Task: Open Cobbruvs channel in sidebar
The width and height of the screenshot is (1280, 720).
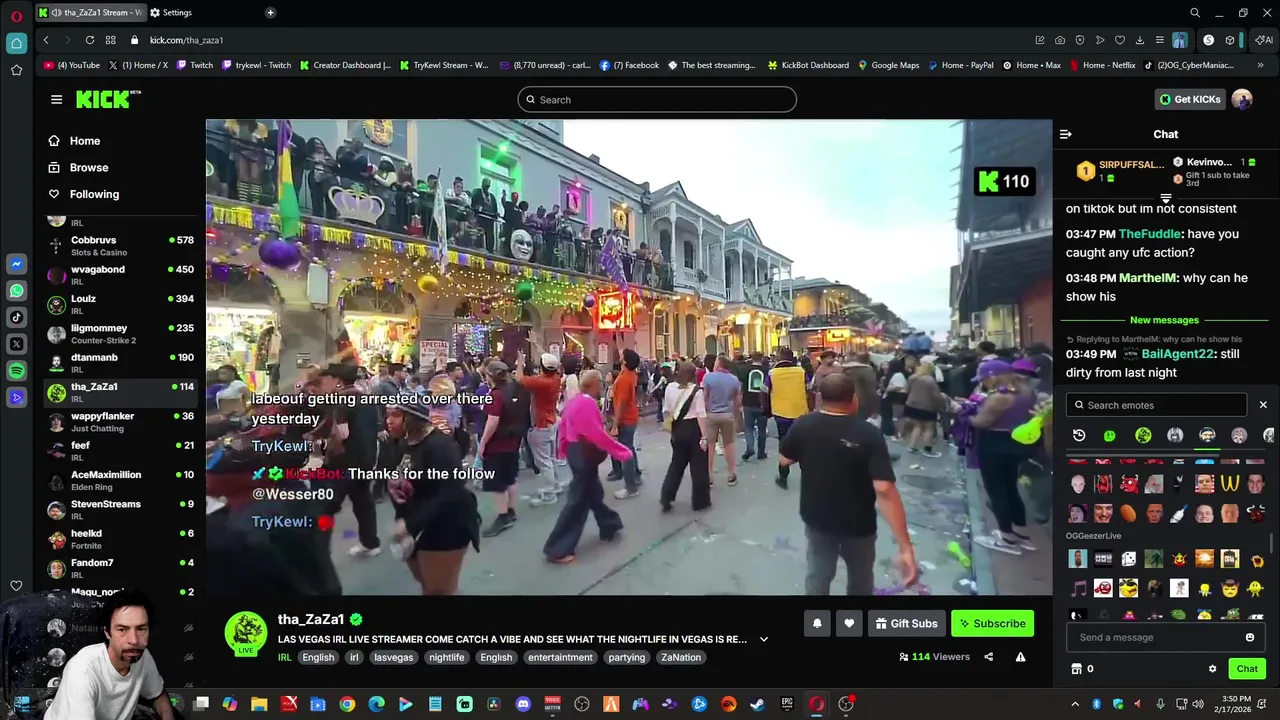Action: pyautogui.click(x=120, y=246)
